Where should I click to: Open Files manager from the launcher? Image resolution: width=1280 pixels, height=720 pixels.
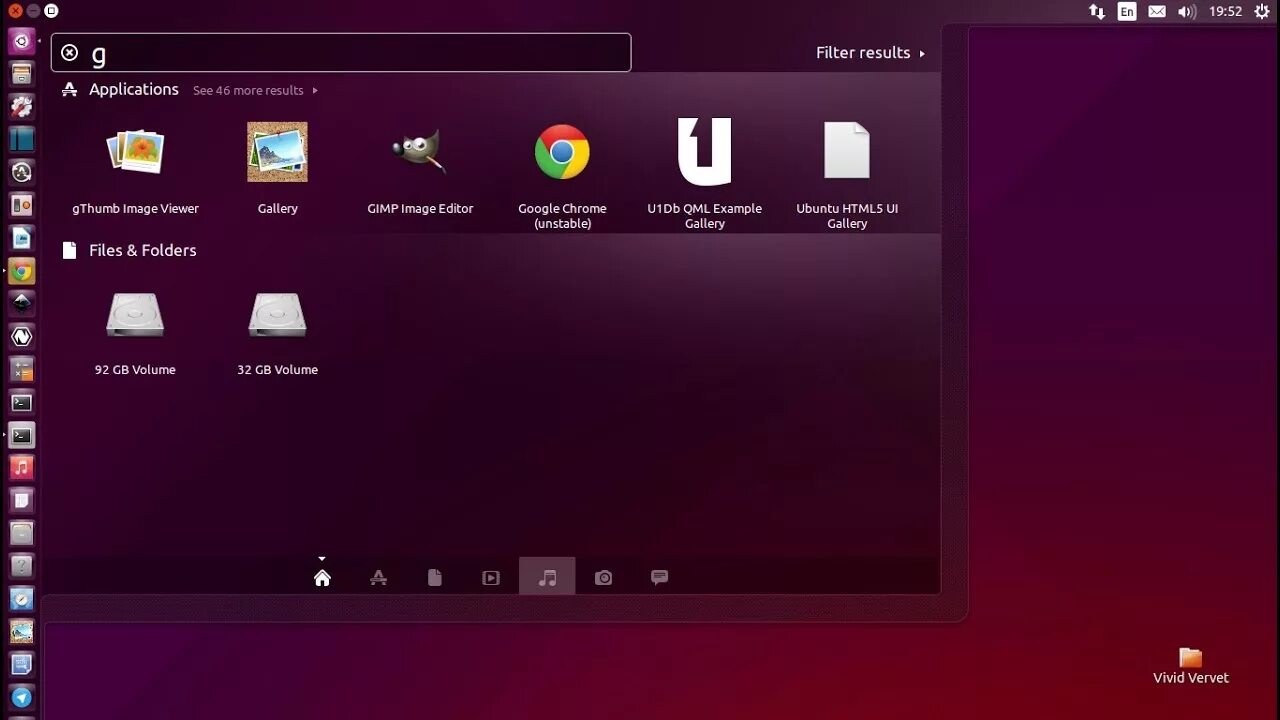pyautogui.click(x=21, y=74)
